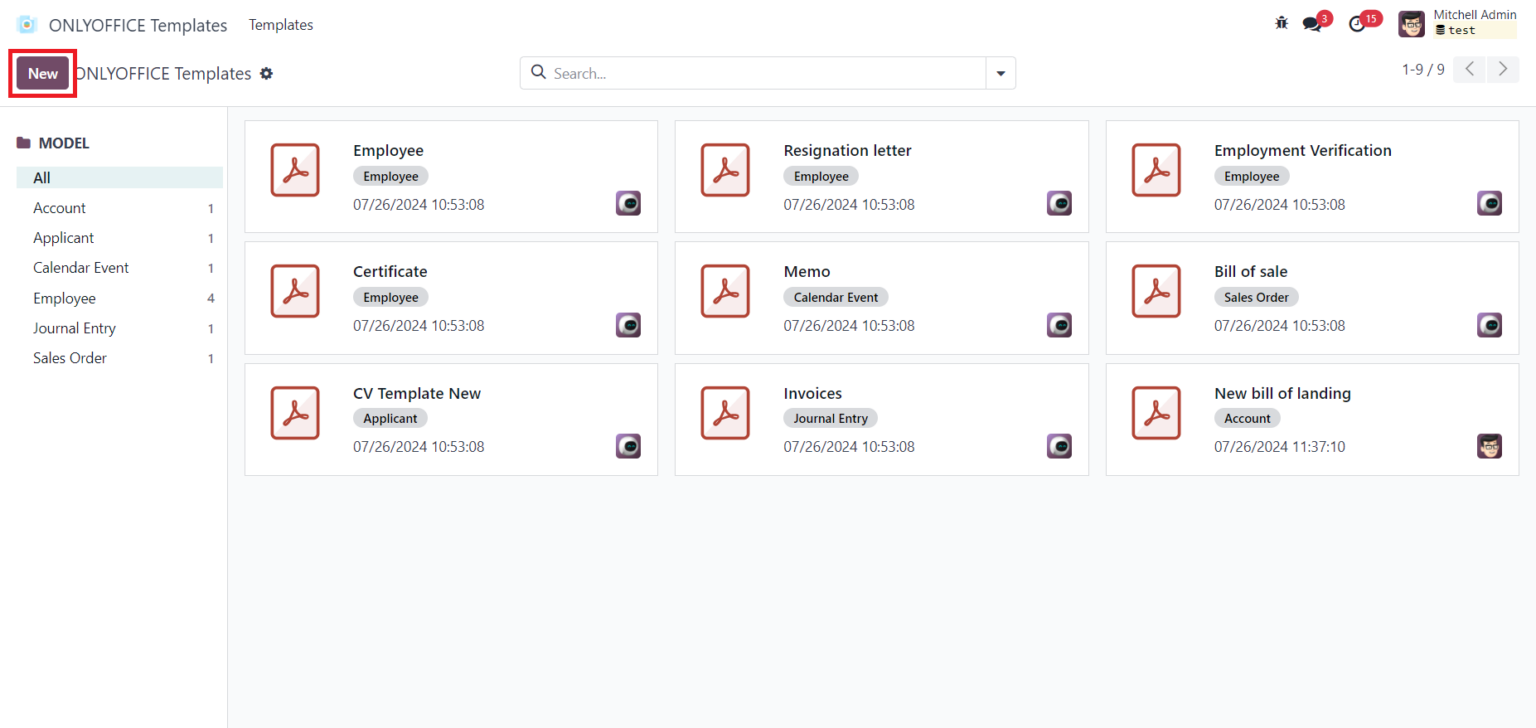Click the MODEL section heading
The width and height of the screenshot is (1536, 728).
pyautogui.click(x=64, y=143)
